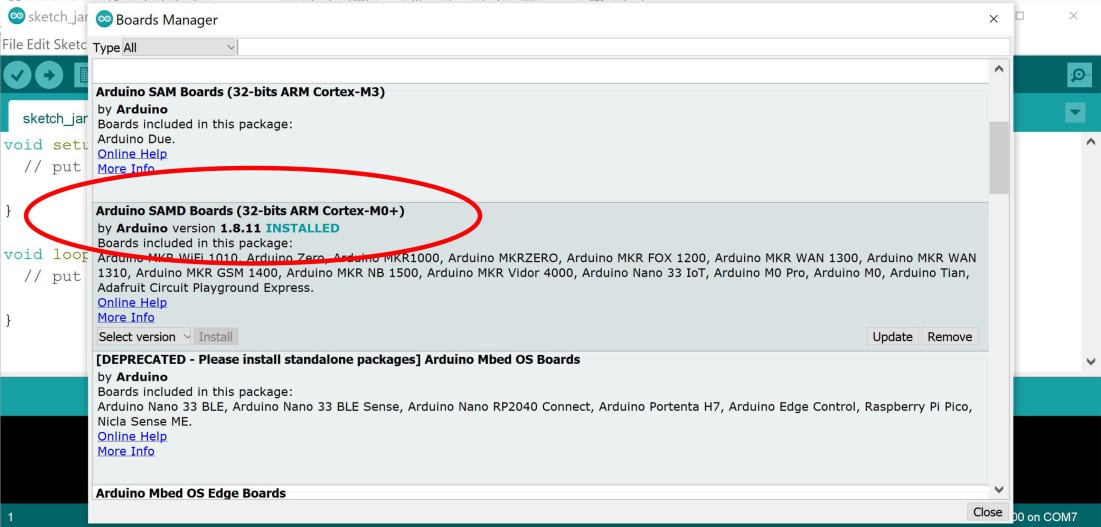This screenshot has height=527, width=1101.
Task: Click the Arduino logo in Boards Manager title
Action: coord(104,19)
